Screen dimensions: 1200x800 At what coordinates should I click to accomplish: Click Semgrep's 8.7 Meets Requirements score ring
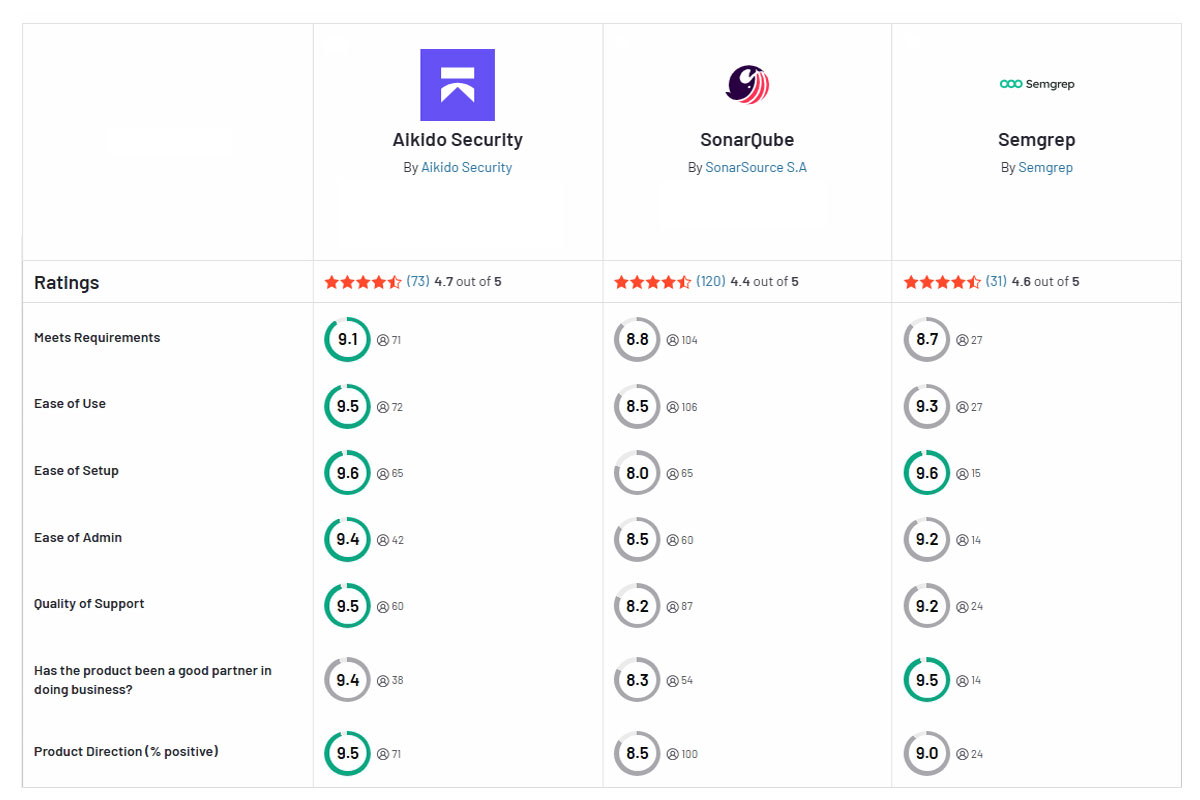click(x=927, y=340)
